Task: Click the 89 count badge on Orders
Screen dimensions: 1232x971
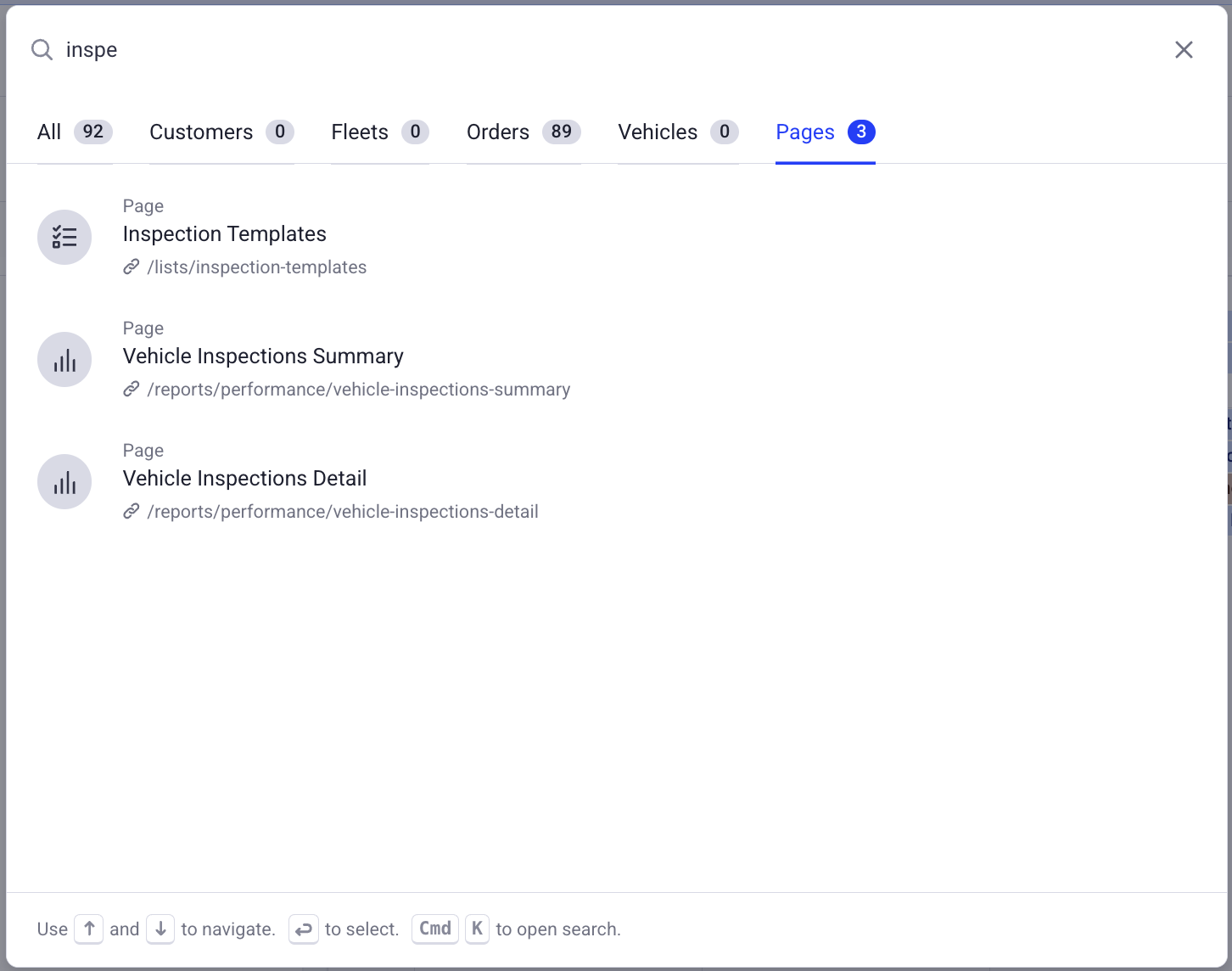Action: [562, 132]
